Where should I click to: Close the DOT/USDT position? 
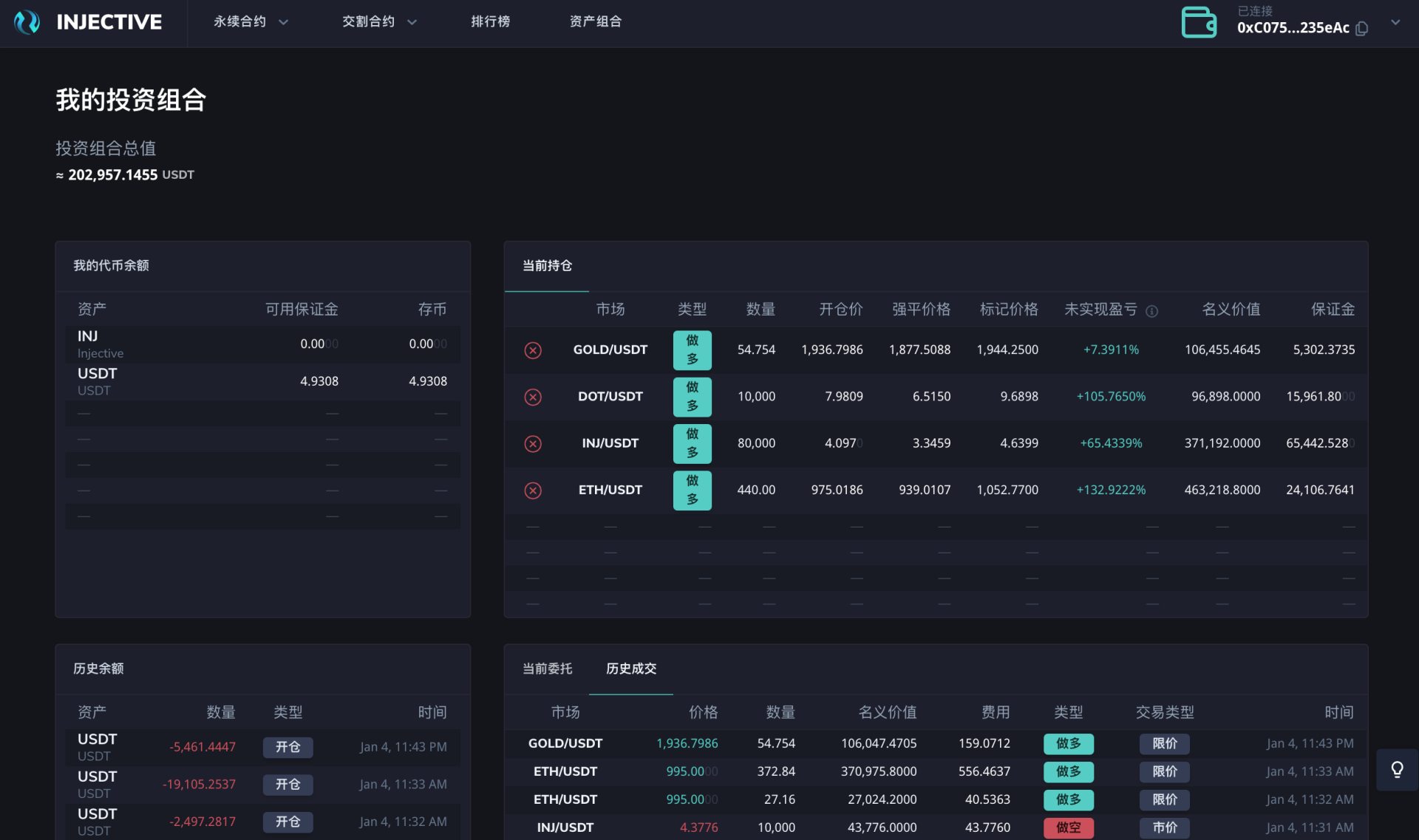(533, 397)
